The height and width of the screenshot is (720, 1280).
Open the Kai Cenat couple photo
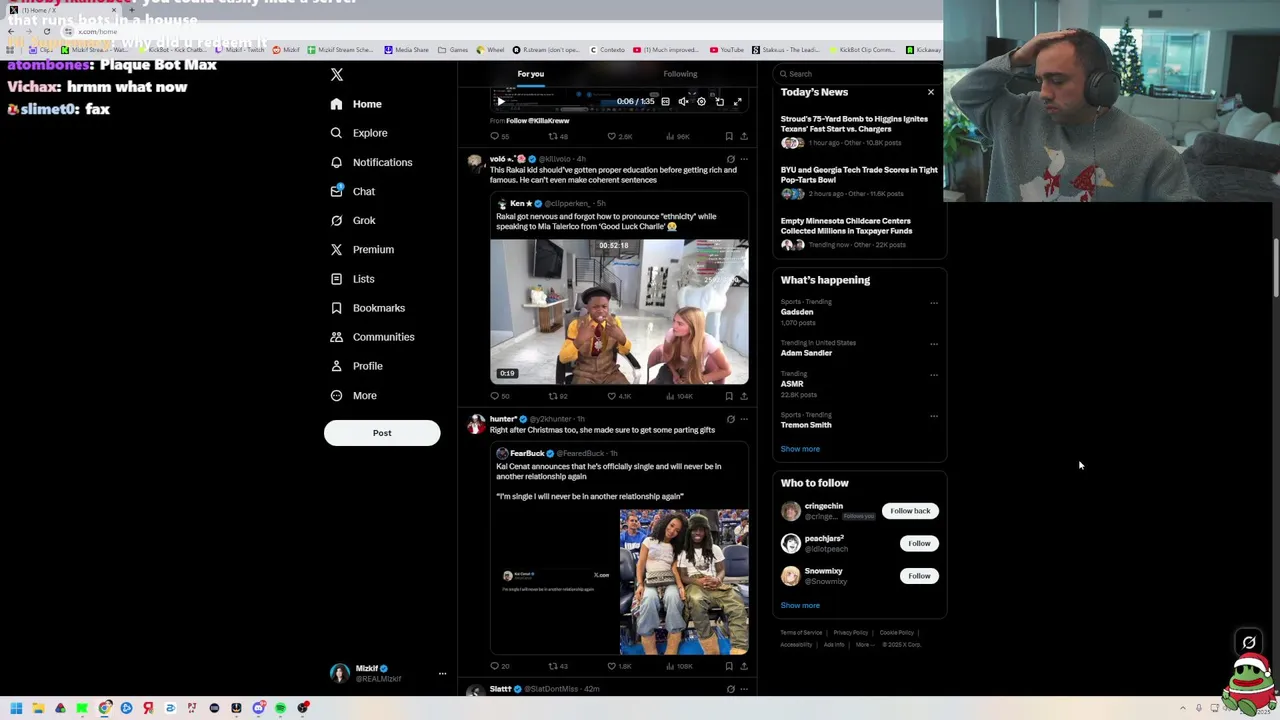pyautogui.click(x=684, y=582)
